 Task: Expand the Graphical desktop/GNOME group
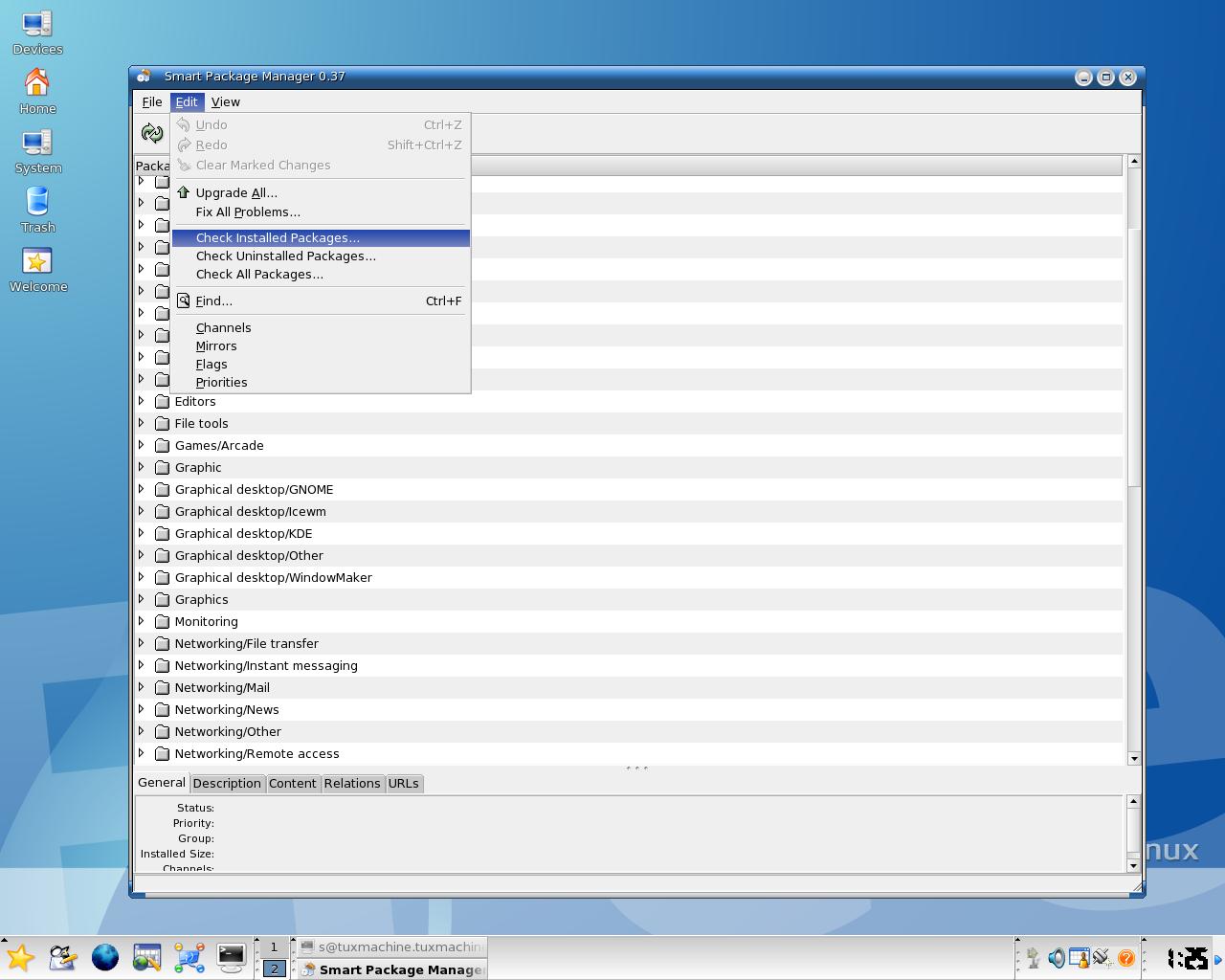[142, 489]
